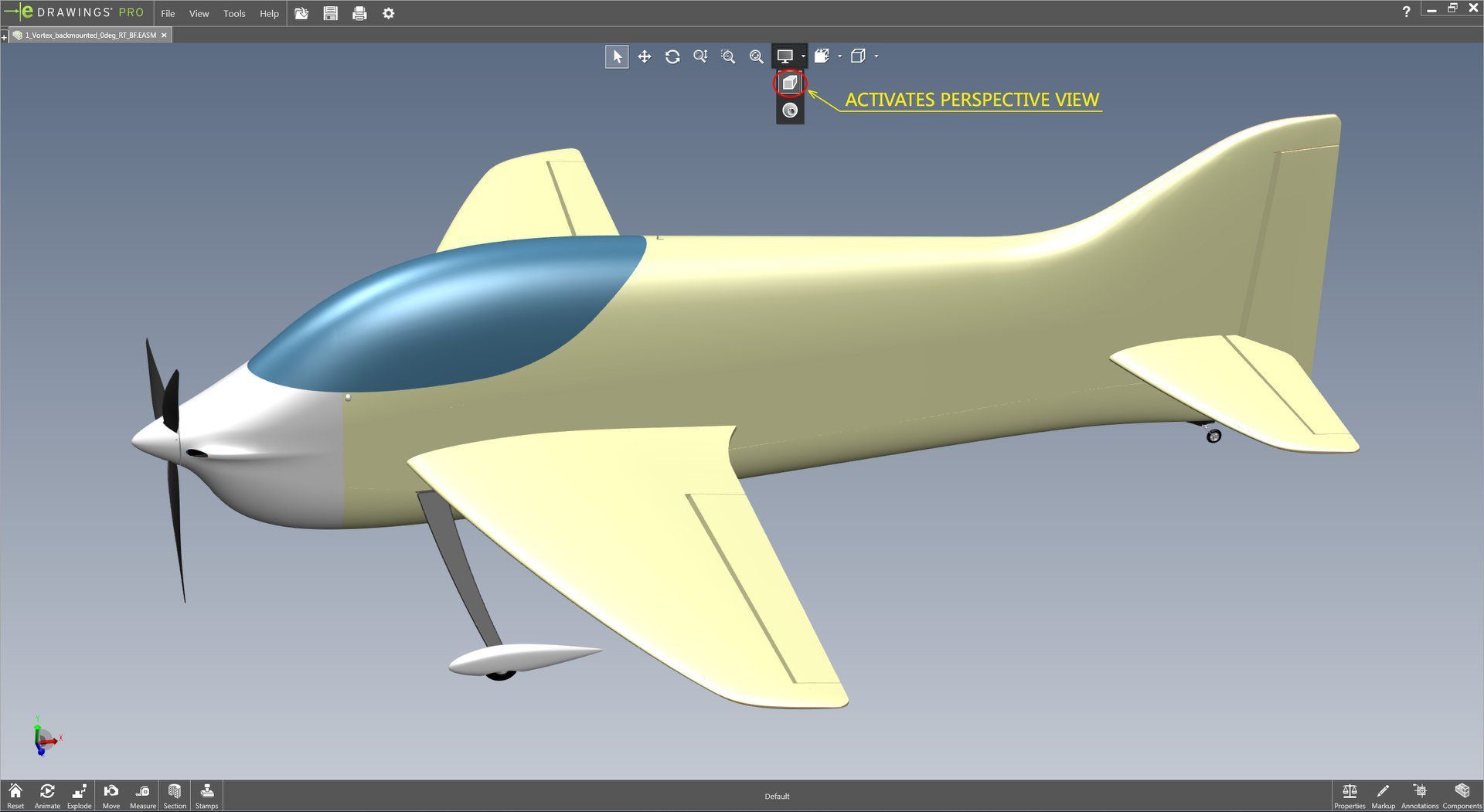1484x812 pixels.
Task: Close the 1_Vortex_backmounted file tab
Action: pyautogui.click(x=164, y=35)
